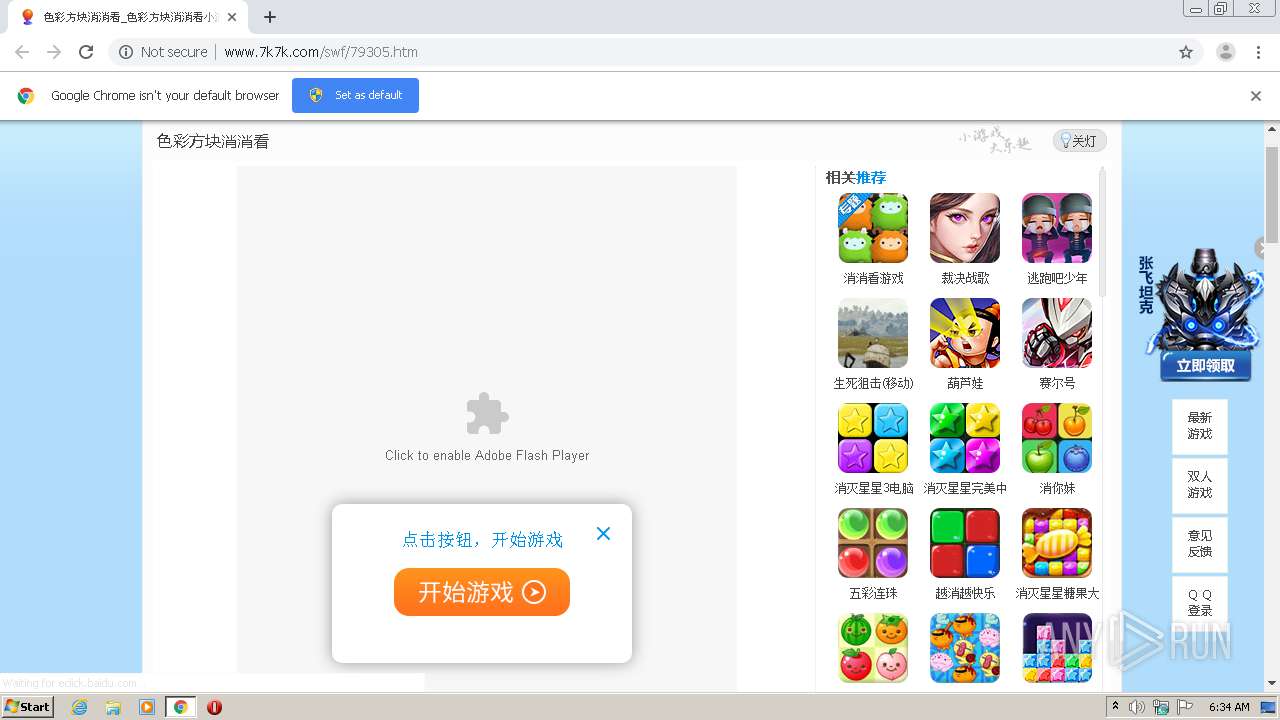Dismiss the default browser notification bar

coord(1256,96)
